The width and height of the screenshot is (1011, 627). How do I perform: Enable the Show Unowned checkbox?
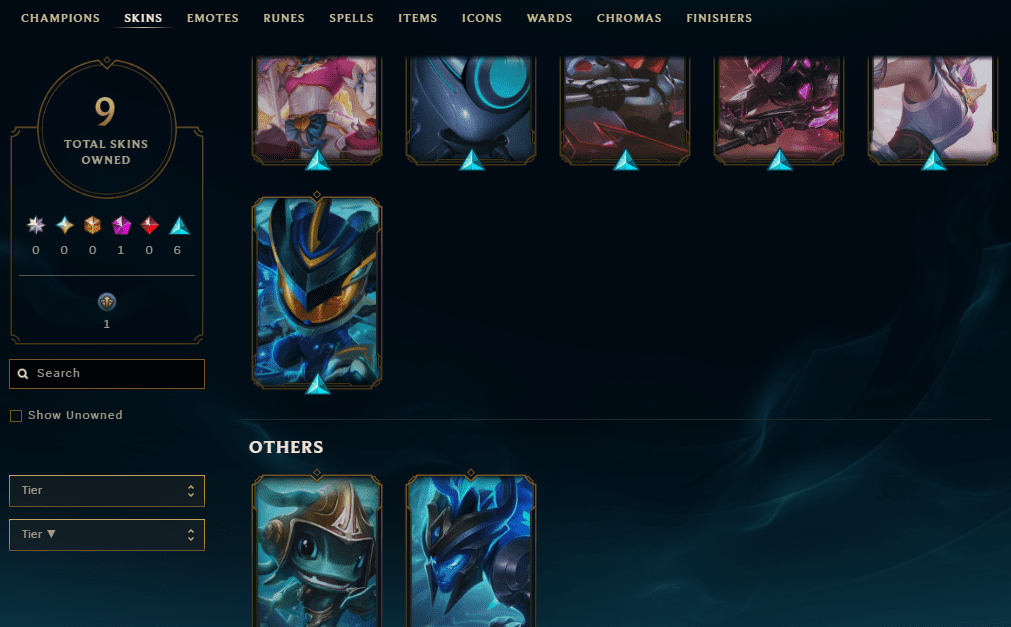tap(16, 415)
